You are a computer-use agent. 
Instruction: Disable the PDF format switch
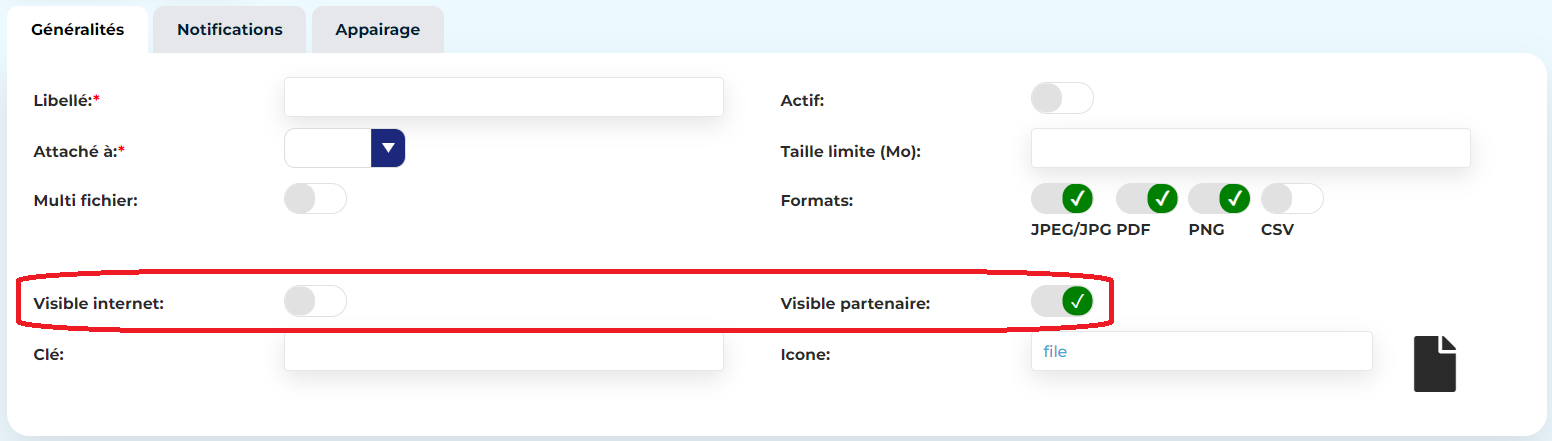(x=1147, y=199)
